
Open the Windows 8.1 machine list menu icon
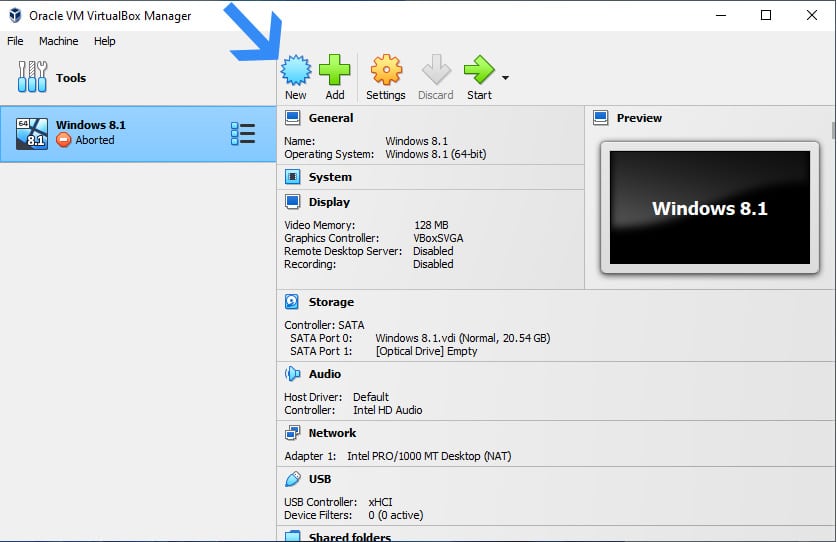243,133
